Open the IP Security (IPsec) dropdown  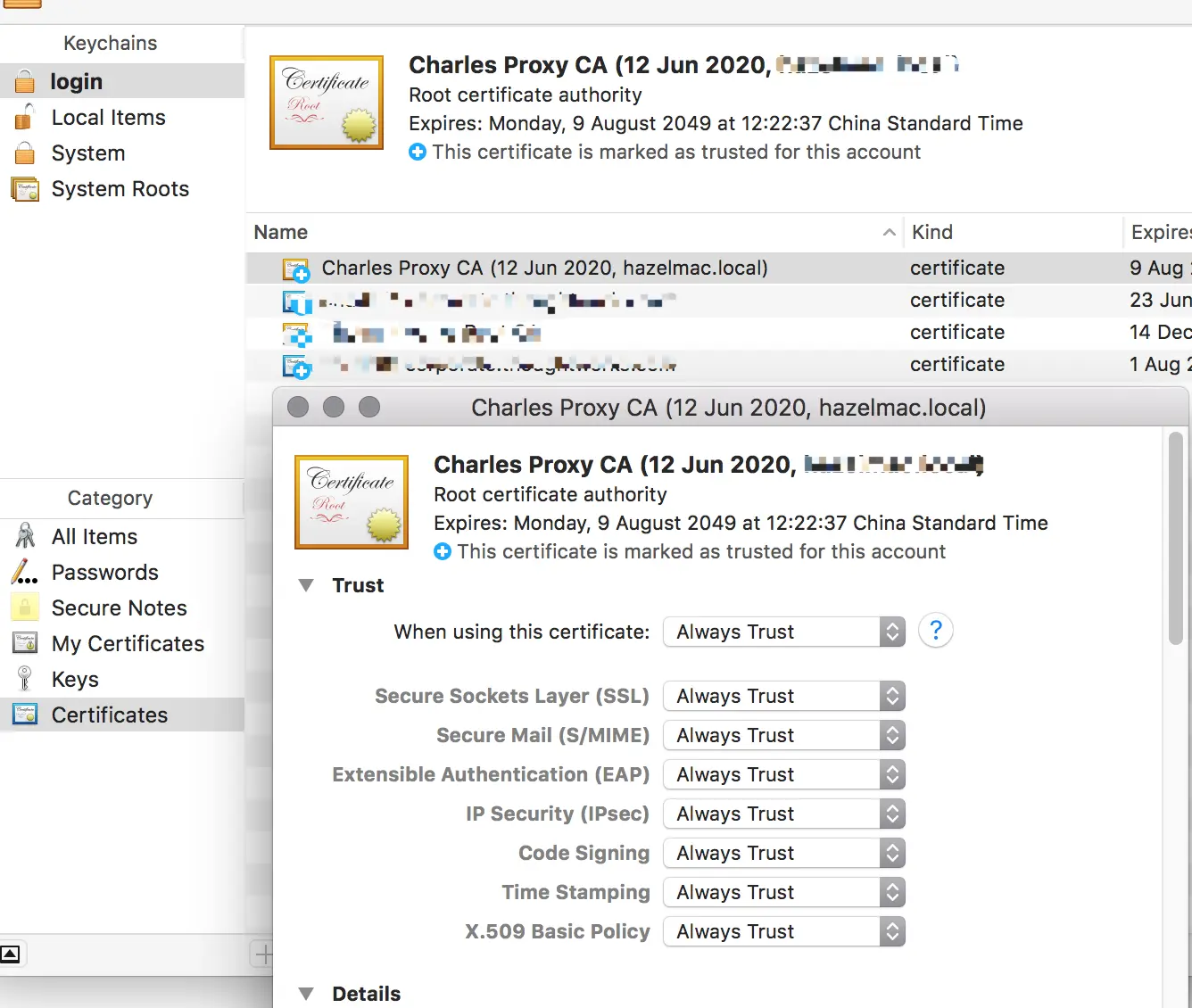click(784, 814)
